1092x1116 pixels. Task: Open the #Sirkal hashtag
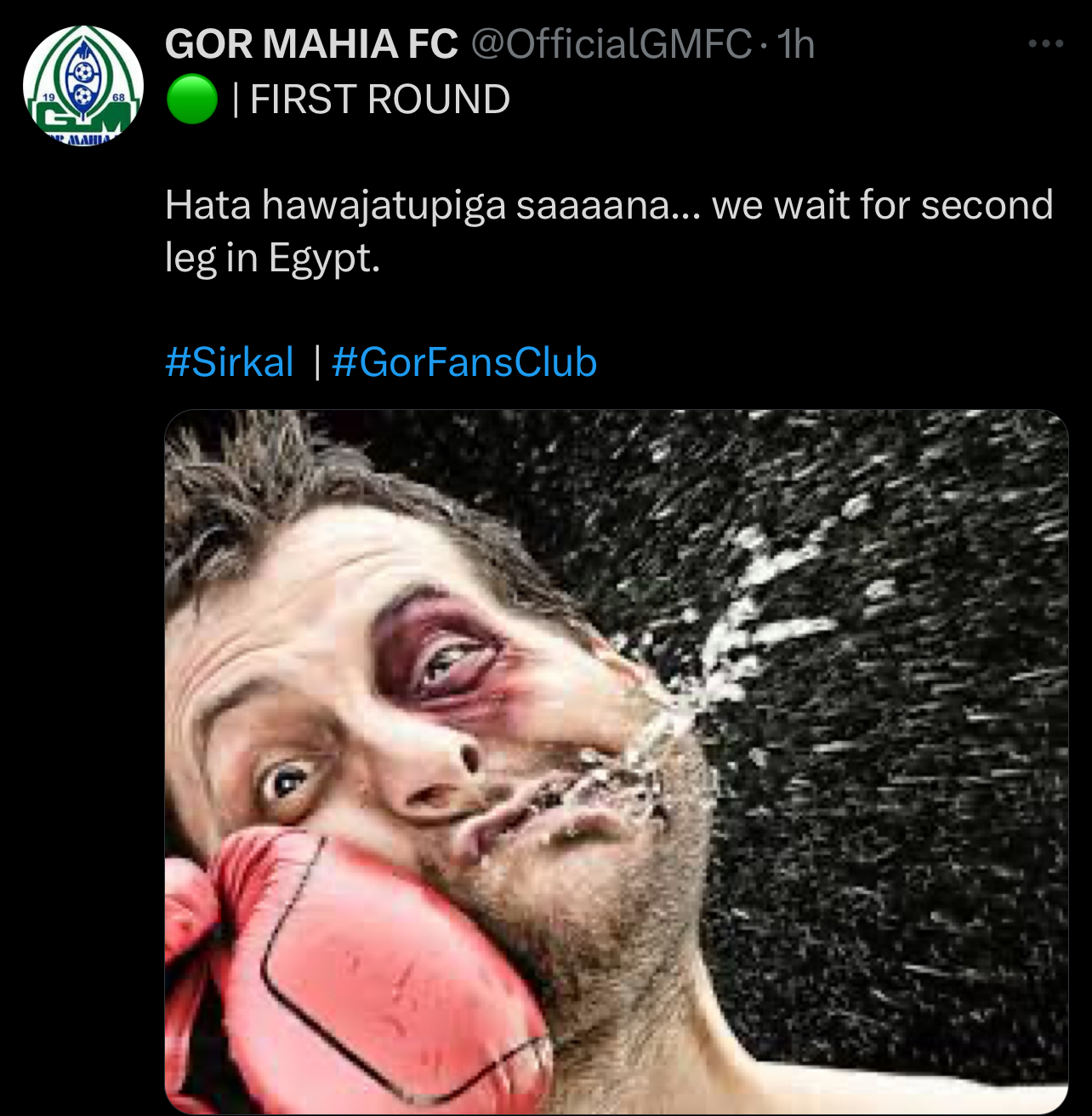click(x=230, y=362)
